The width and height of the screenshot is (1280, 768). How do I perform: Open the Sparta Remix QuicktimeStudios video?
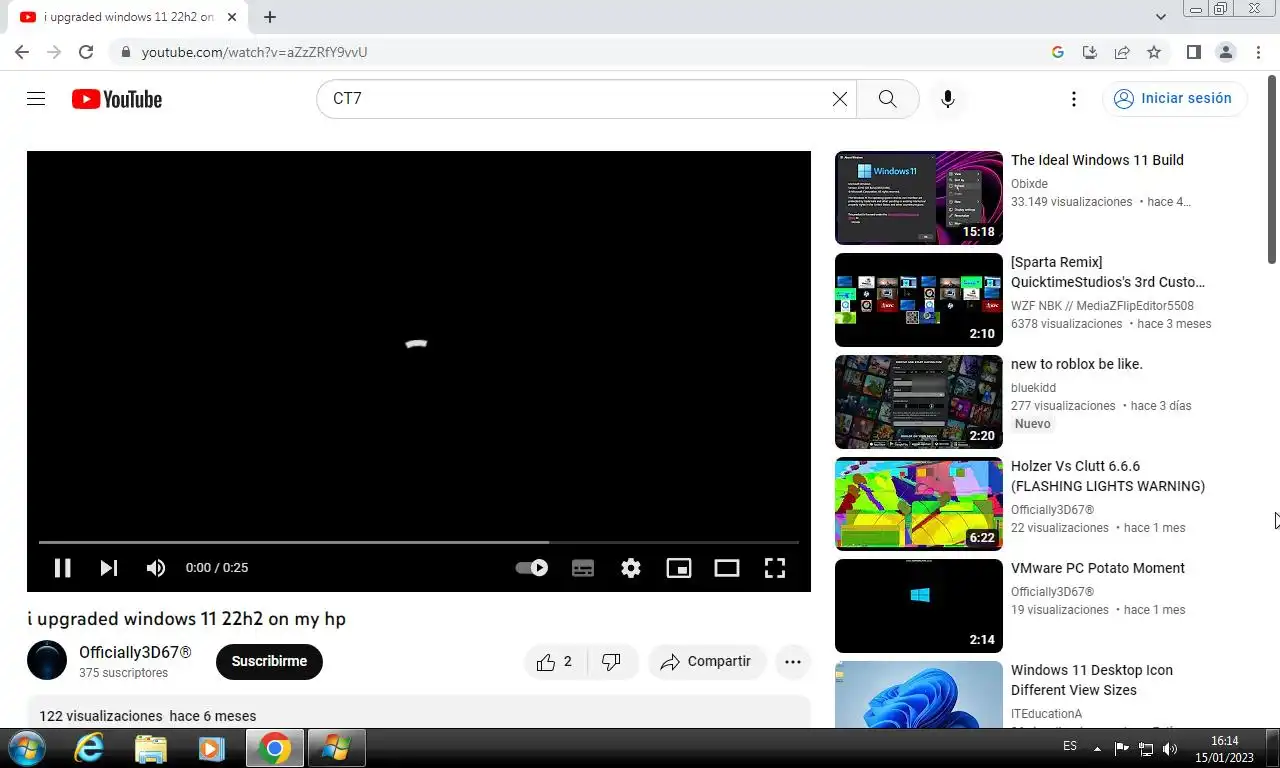point(1108,272)
